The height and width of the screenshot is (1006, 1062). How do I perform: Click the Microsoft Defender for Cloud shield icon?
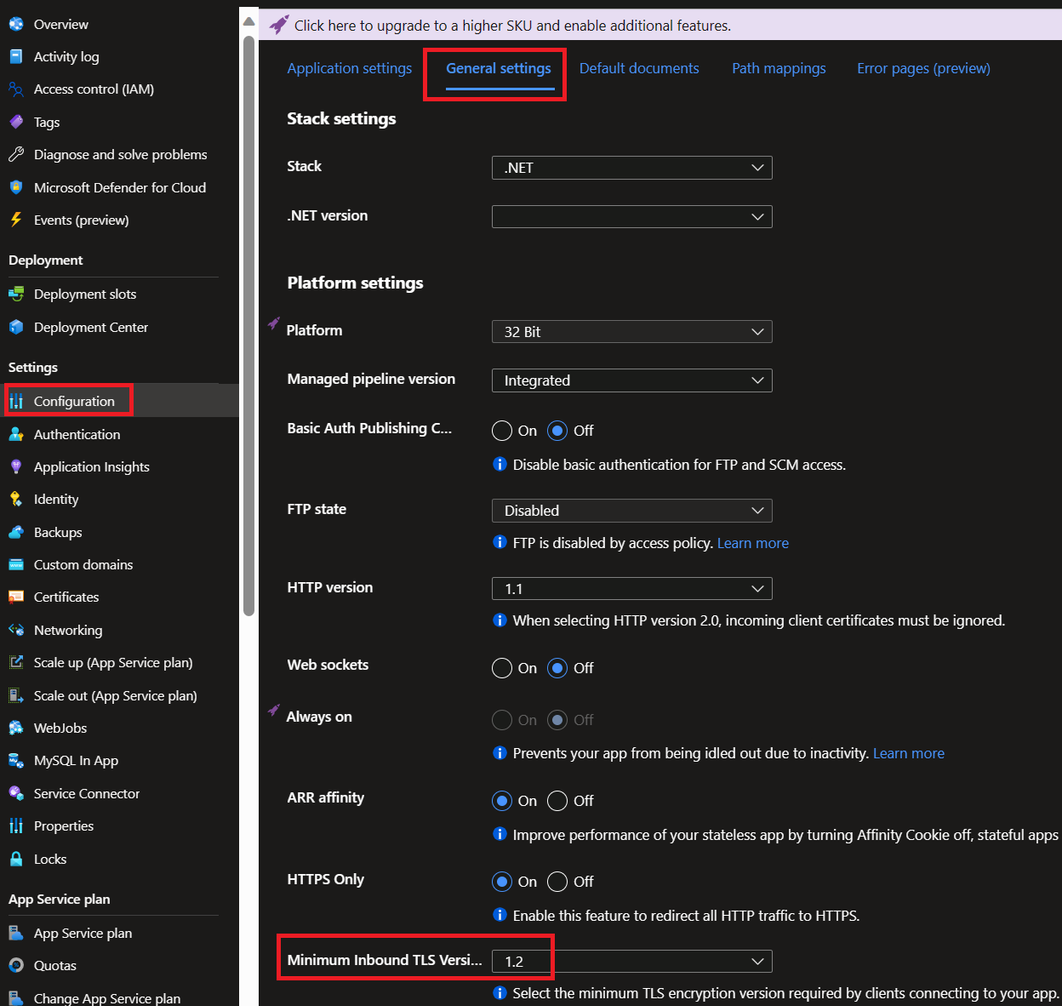(16, 188)
